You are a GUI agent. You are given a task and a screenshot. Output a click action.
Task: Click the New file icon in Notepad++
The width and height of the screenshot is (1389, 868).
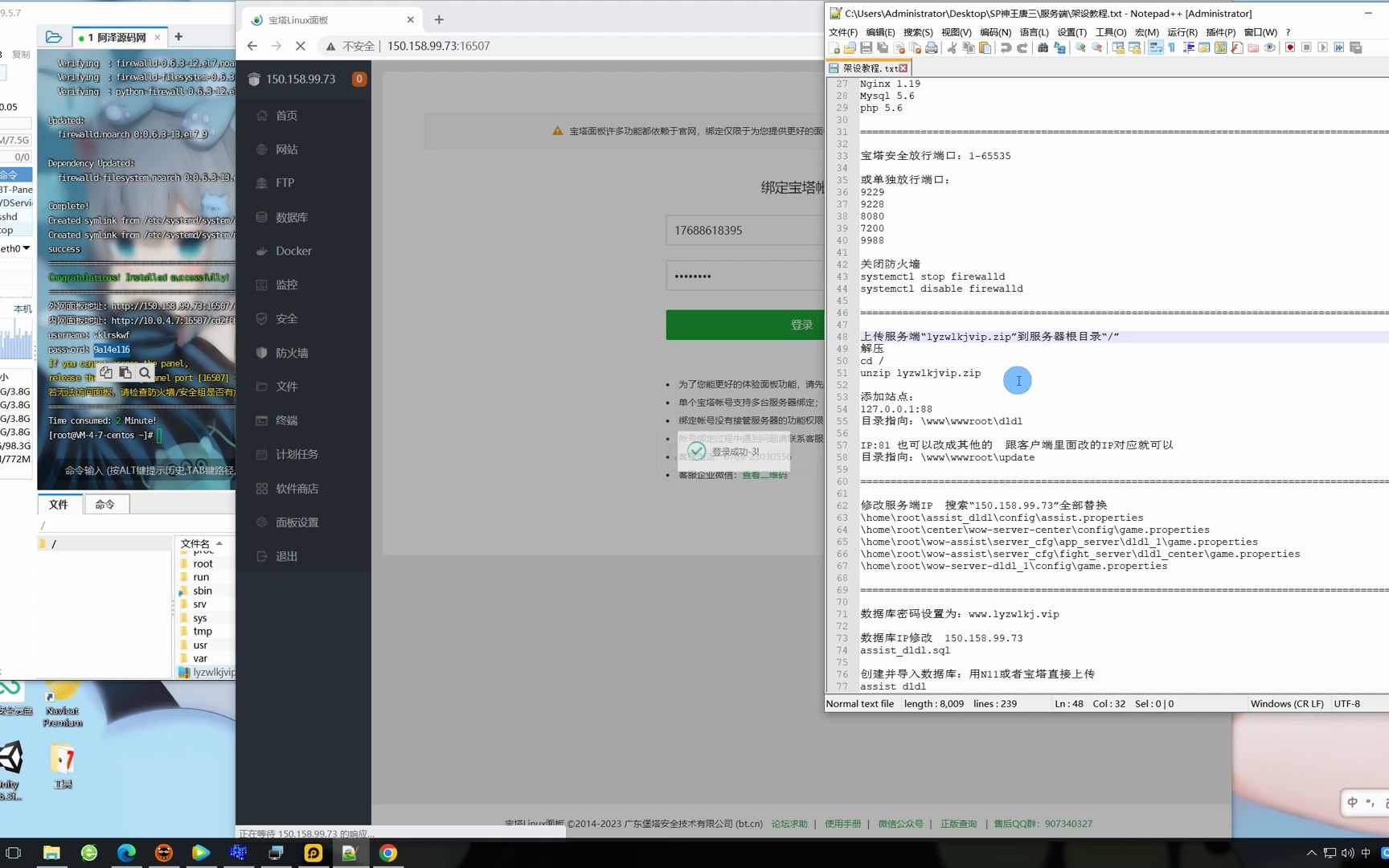click(x=834, y=48)
